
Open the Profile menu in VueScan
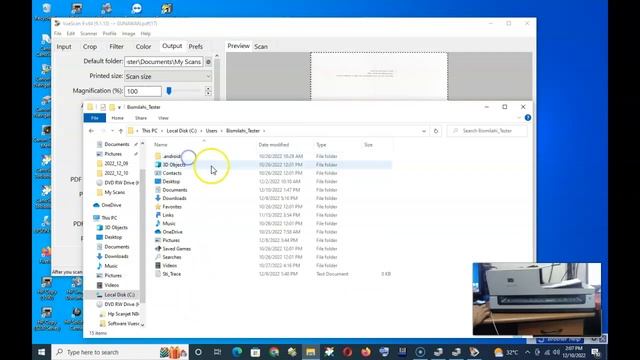coord(109,33)
